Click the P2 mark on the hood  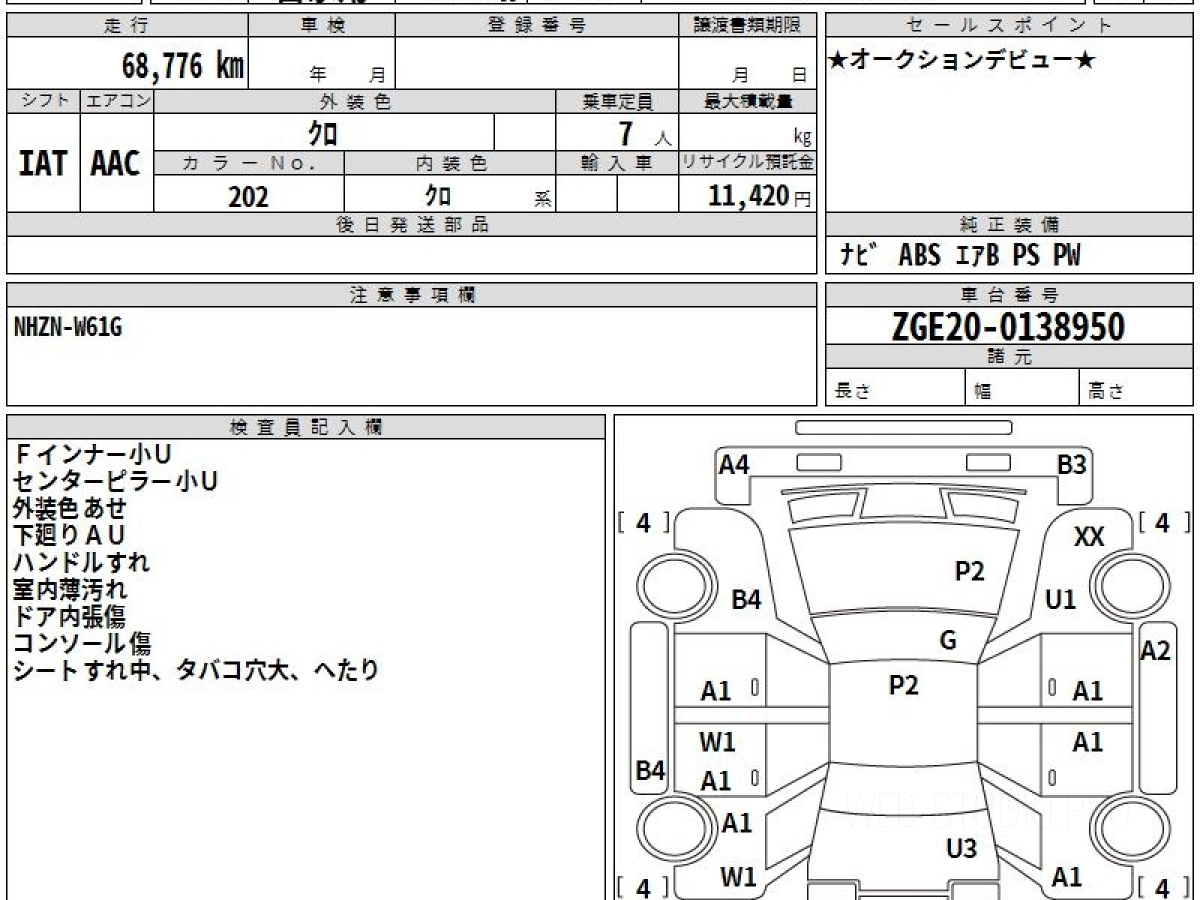pyautogui.click(x=969, y=571)
